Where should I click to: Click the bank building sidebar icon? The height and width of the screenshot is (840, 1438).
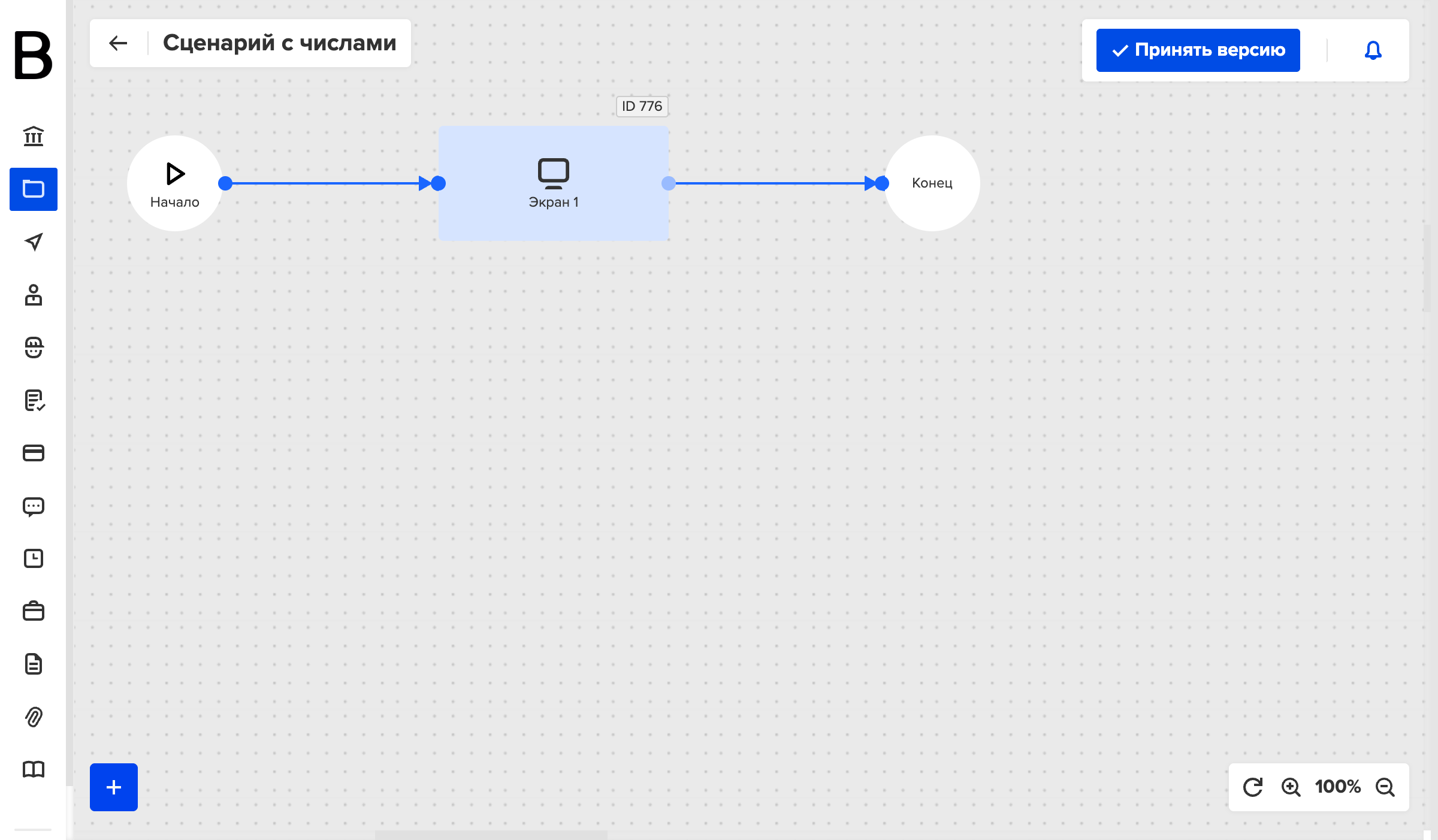point(34,136)
